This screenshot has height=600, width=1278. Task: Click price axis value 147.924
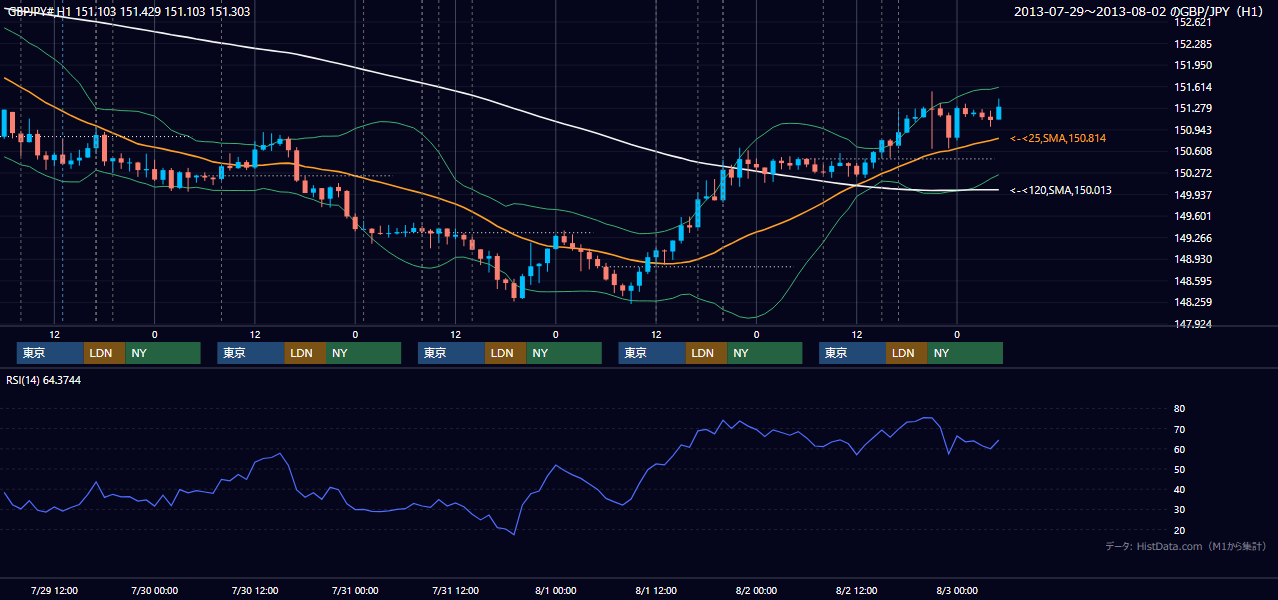click(x=1192, y=325)
